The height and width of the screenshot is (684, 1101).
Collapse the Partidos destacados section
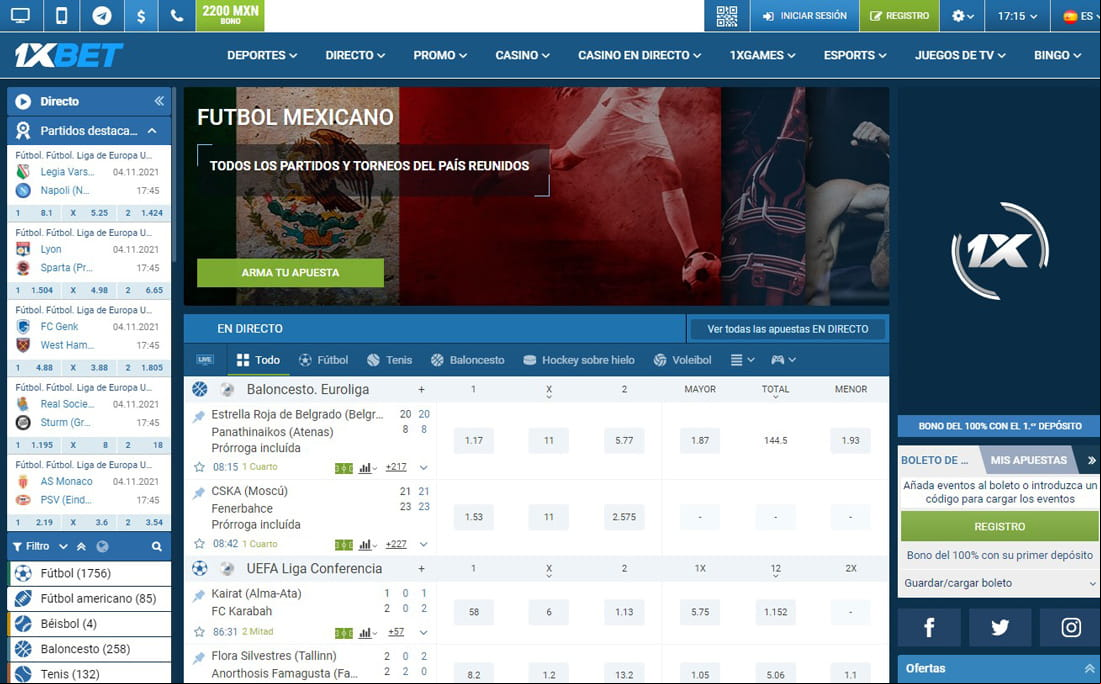[x=152, y=131]
